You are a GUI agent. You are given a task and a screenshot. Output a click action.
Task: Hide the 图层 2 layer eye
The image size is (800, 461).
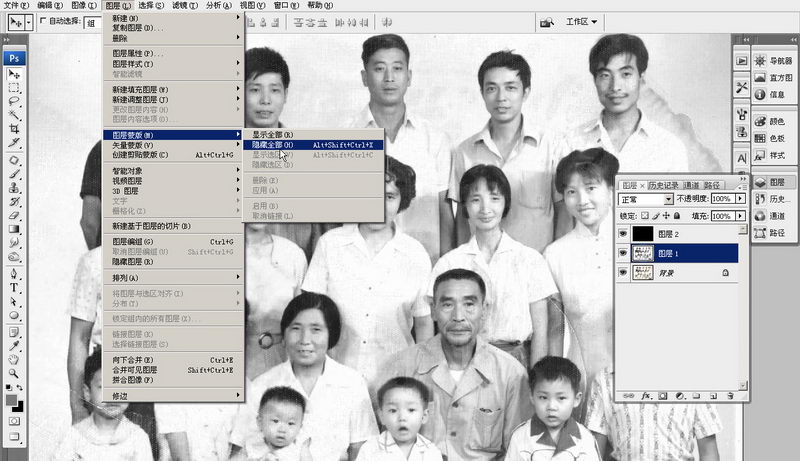623,234
